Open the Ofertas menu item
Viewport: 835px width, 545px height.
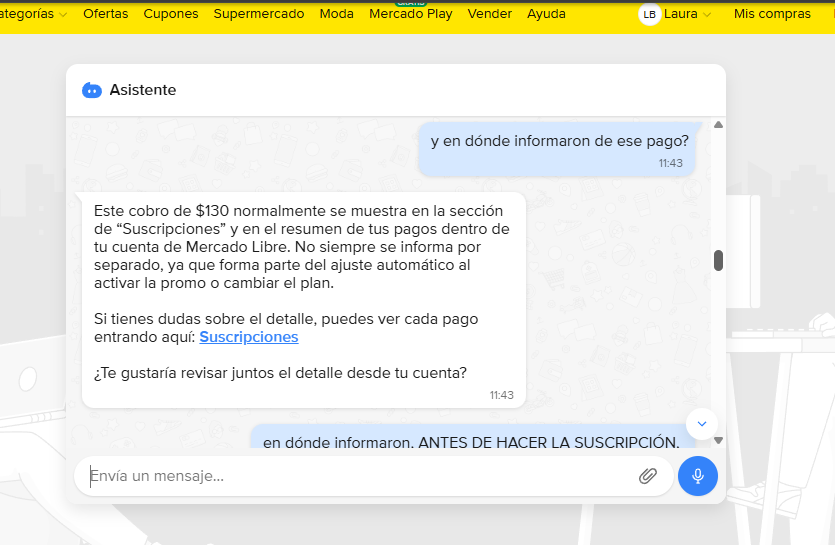105,14
